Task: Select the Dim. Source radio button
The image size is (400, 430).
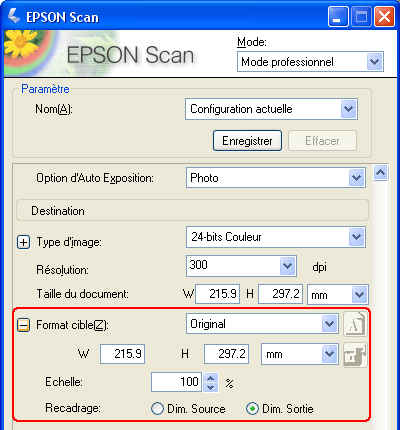Action: pos(157,408)
